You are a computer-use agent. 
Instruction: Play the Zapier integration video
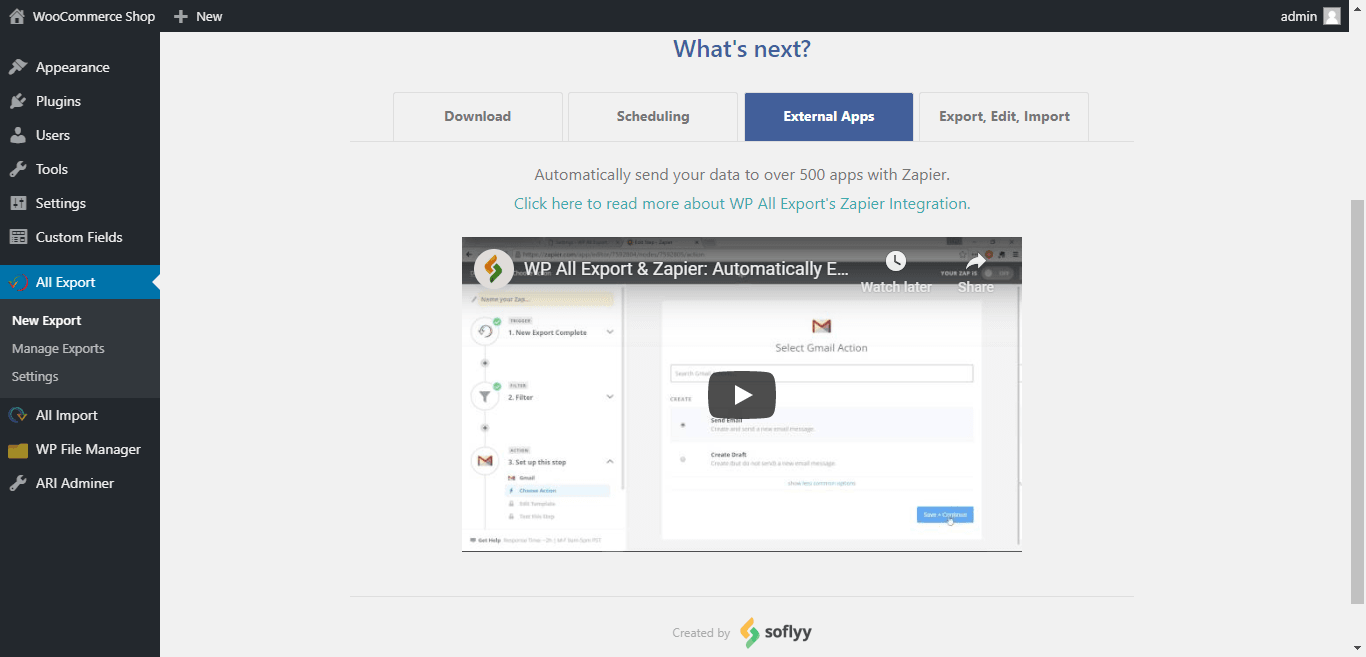coord(742,394)
